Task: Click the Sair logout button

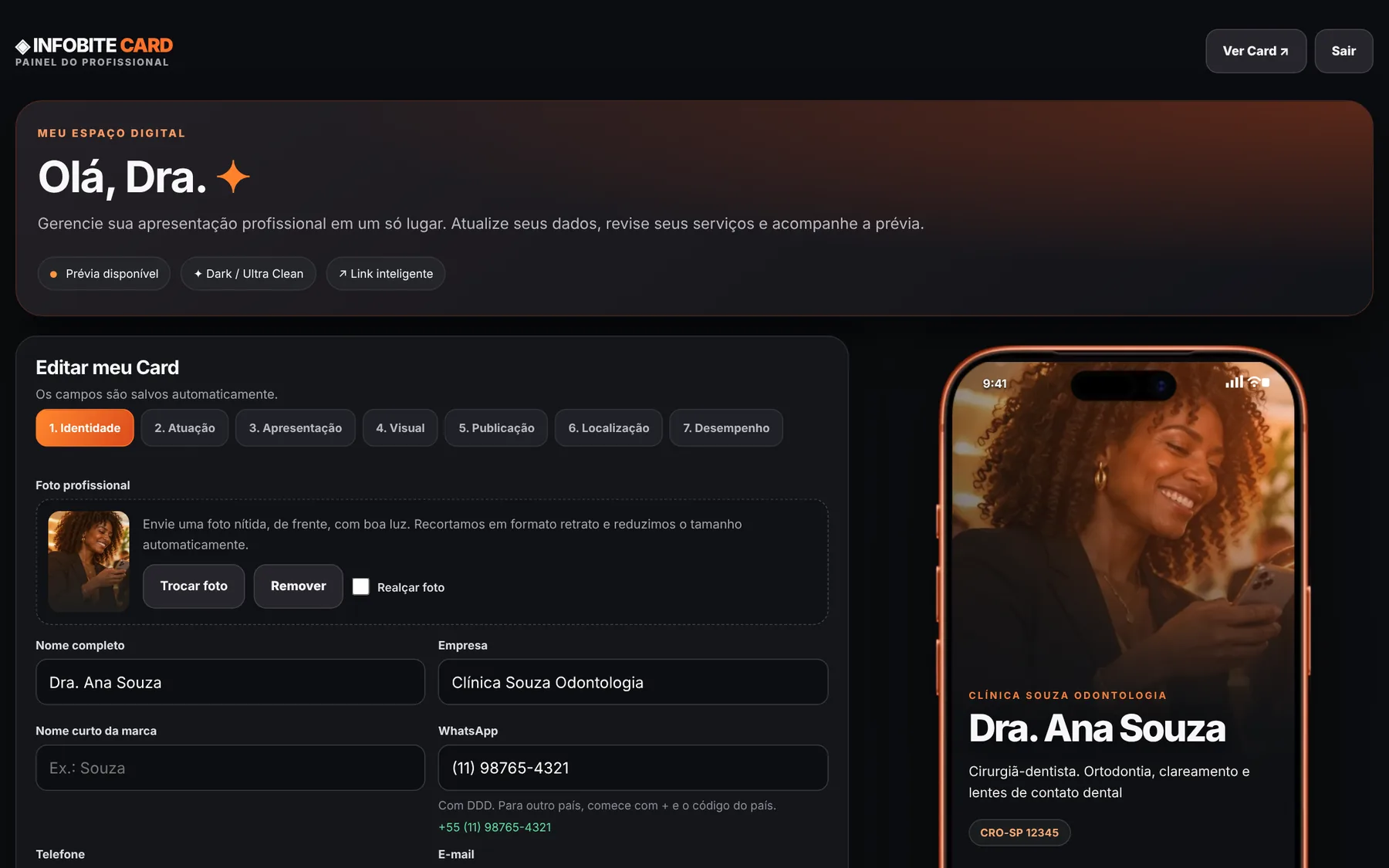Action: pyautogui.click(x=1343, y=51)
